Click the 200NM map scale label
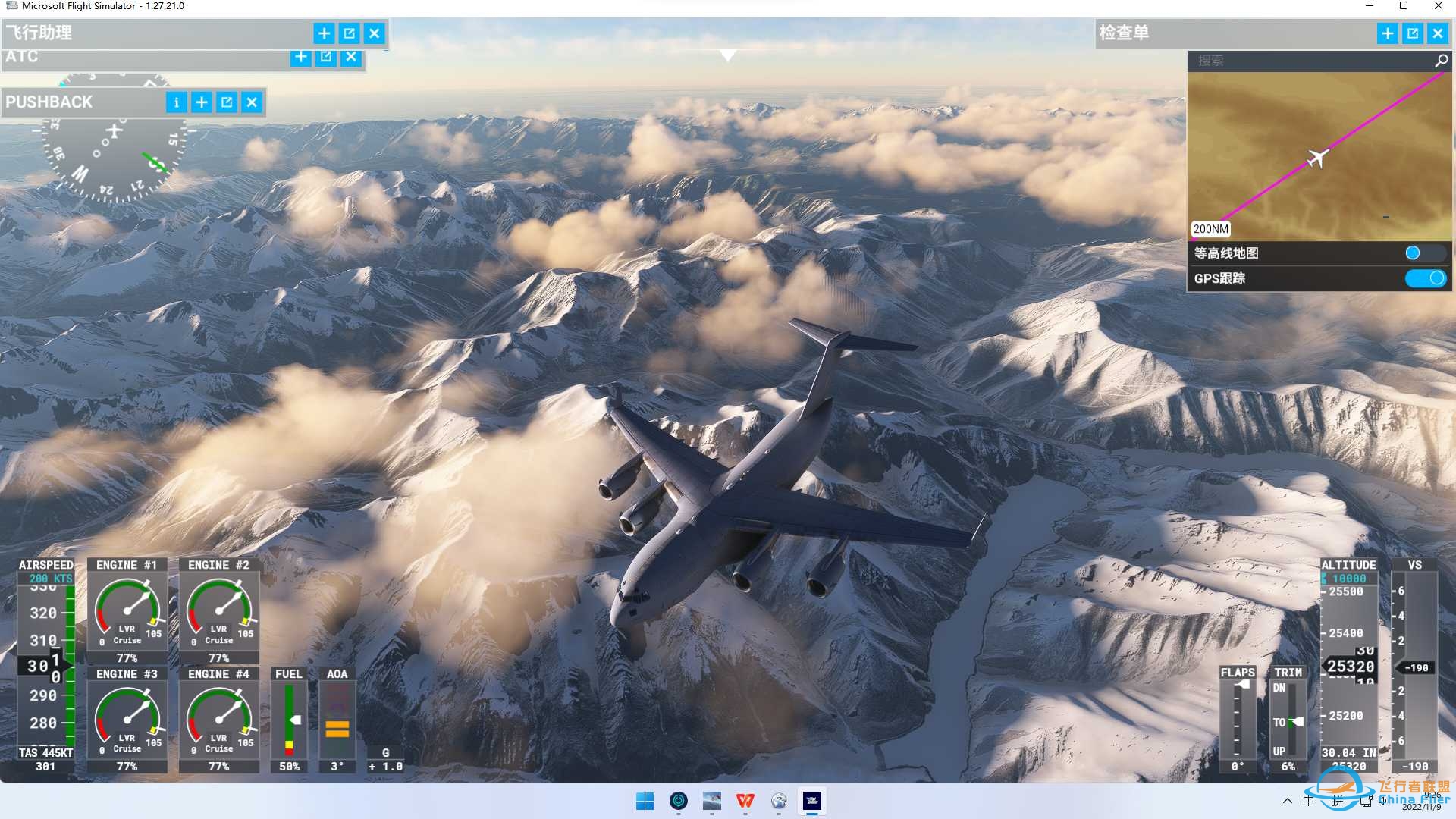The width and height of the screenshot is (1456, 819). coord(1210,229)
